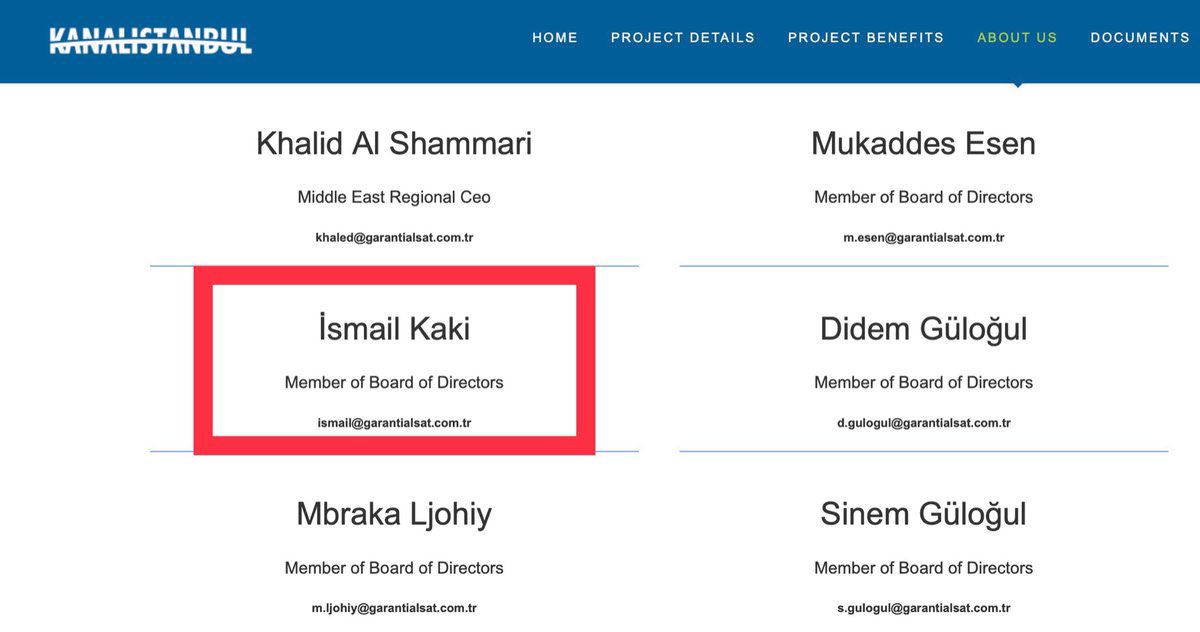
Task: Click email ismail@garantialsat.com.tr
Action: 394,423
